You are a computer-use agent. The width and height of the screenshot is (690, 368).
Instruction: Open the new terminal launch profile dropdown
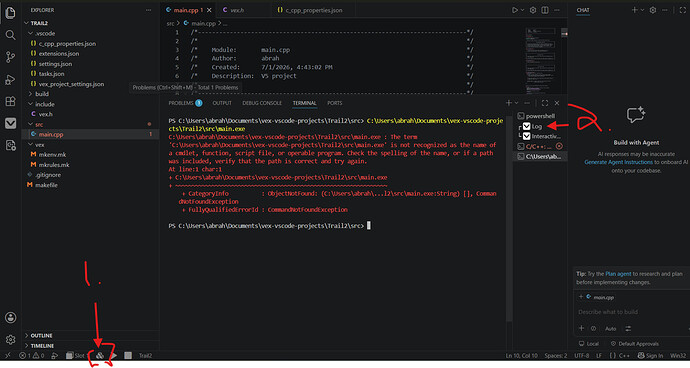pos(516,103)
